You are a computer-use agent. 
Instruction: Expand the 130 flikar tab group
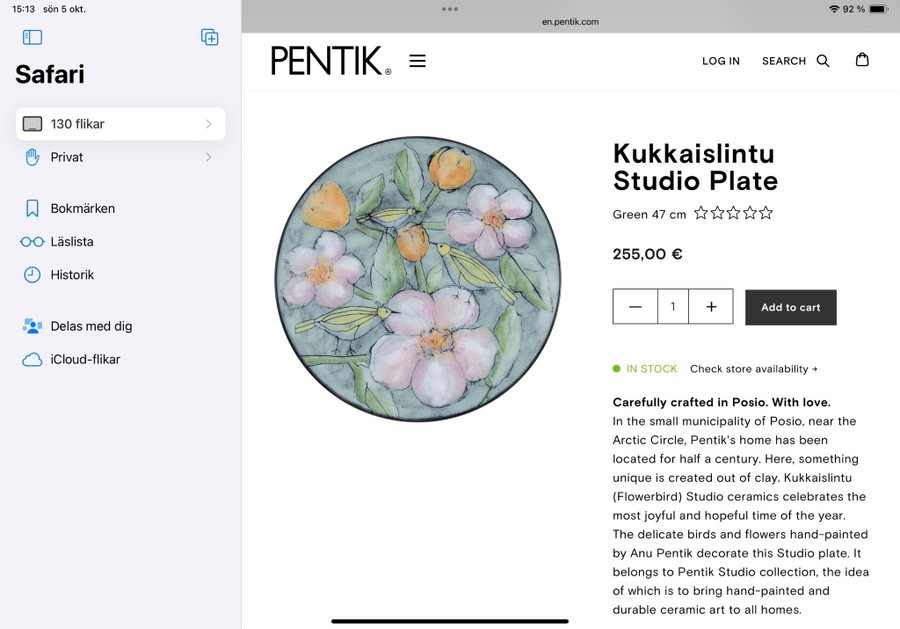coord(208,124)
